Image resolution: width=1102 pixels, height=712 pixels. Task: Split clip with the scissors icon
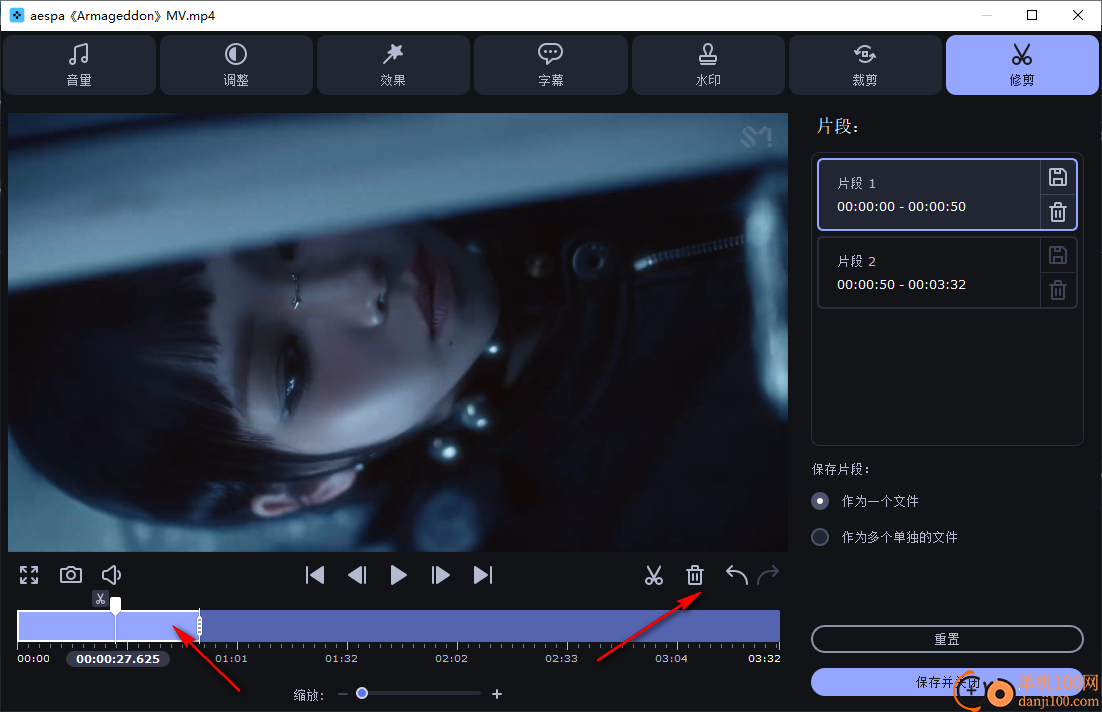click(x=654, y=575)
